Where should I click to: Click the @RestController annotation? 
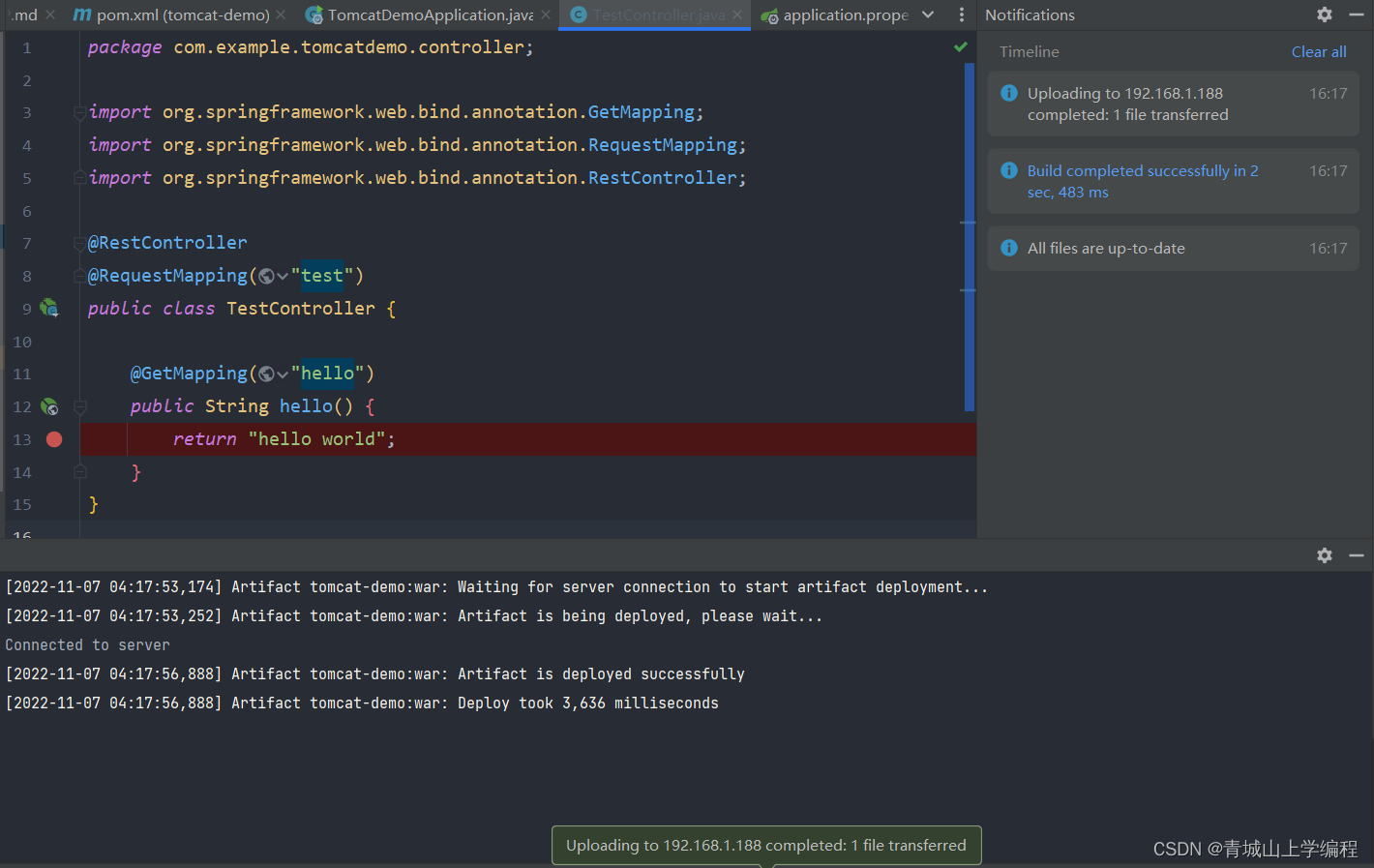tap(167, 243)
